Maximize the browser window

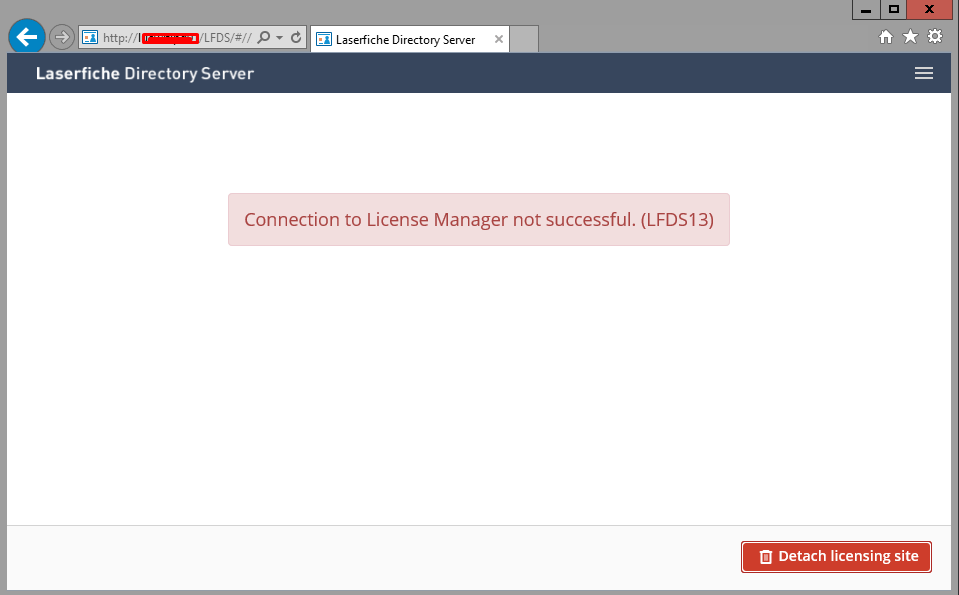click(894, 10)
